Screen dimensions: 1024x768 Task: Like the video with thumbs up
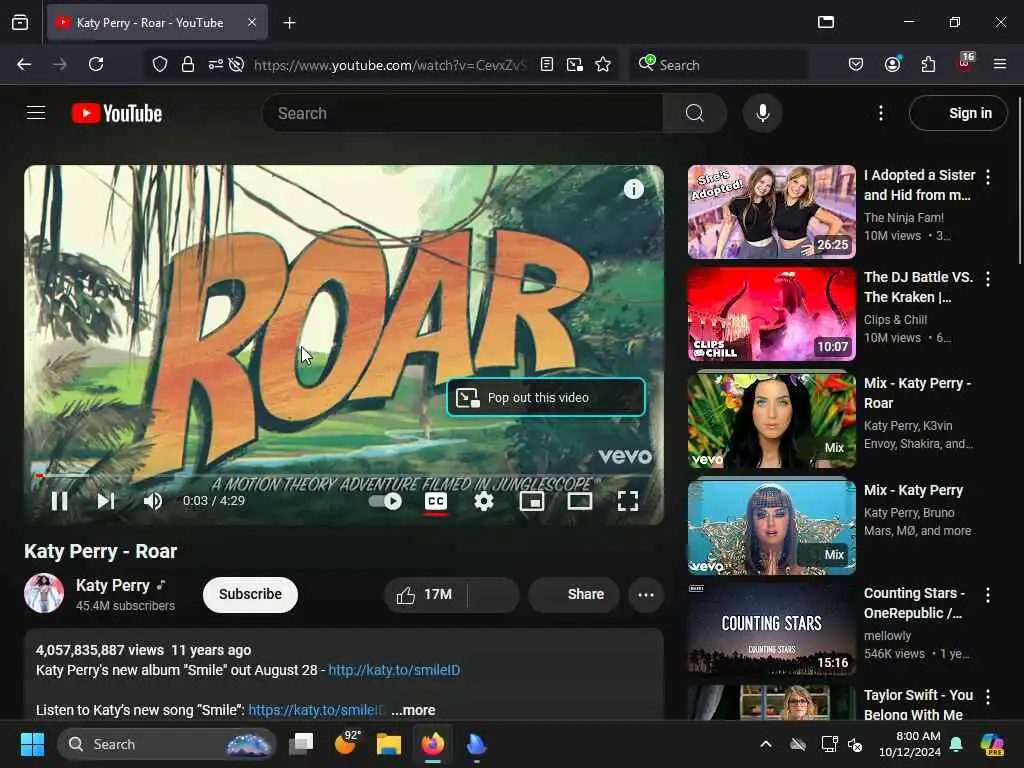click(425, 594)
